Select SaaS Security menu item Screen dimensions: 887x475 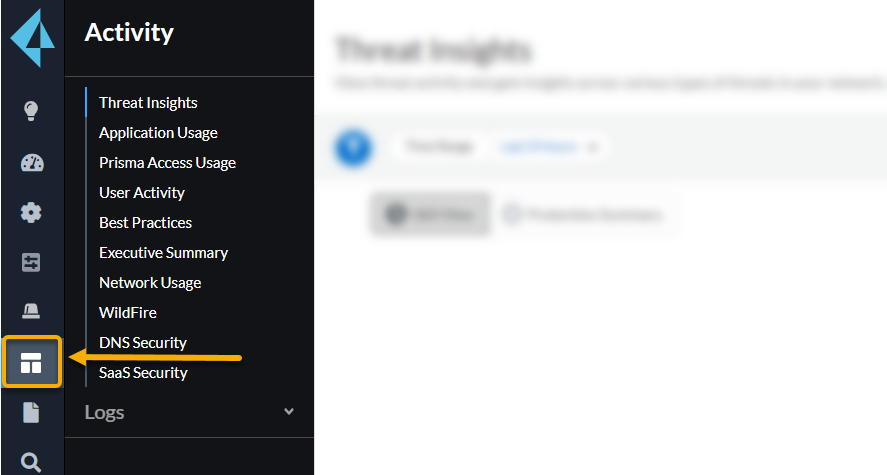(143, 373)
